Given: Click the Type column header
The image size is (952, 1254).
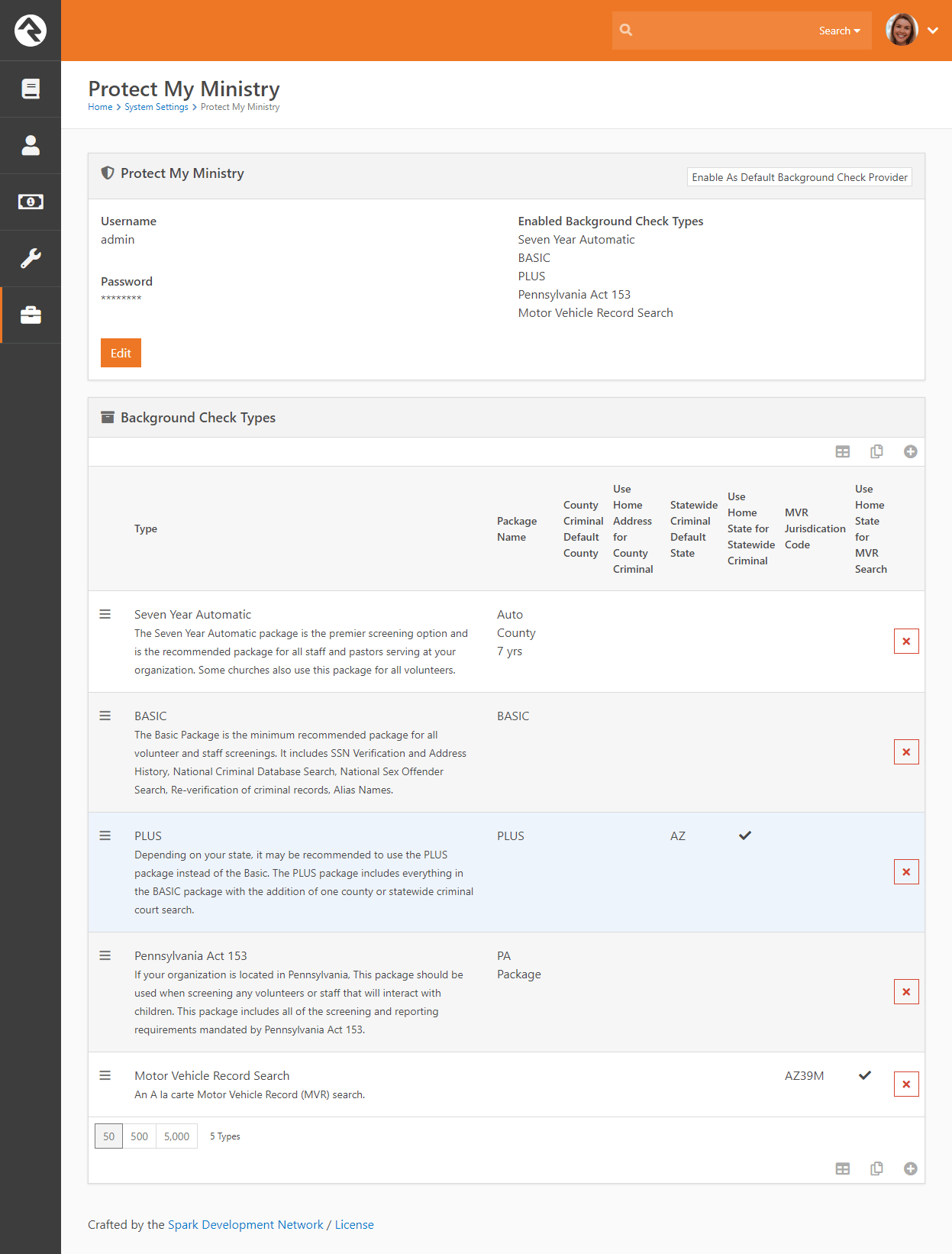Looking at the screenshot, I should click(x=146, y=528).
